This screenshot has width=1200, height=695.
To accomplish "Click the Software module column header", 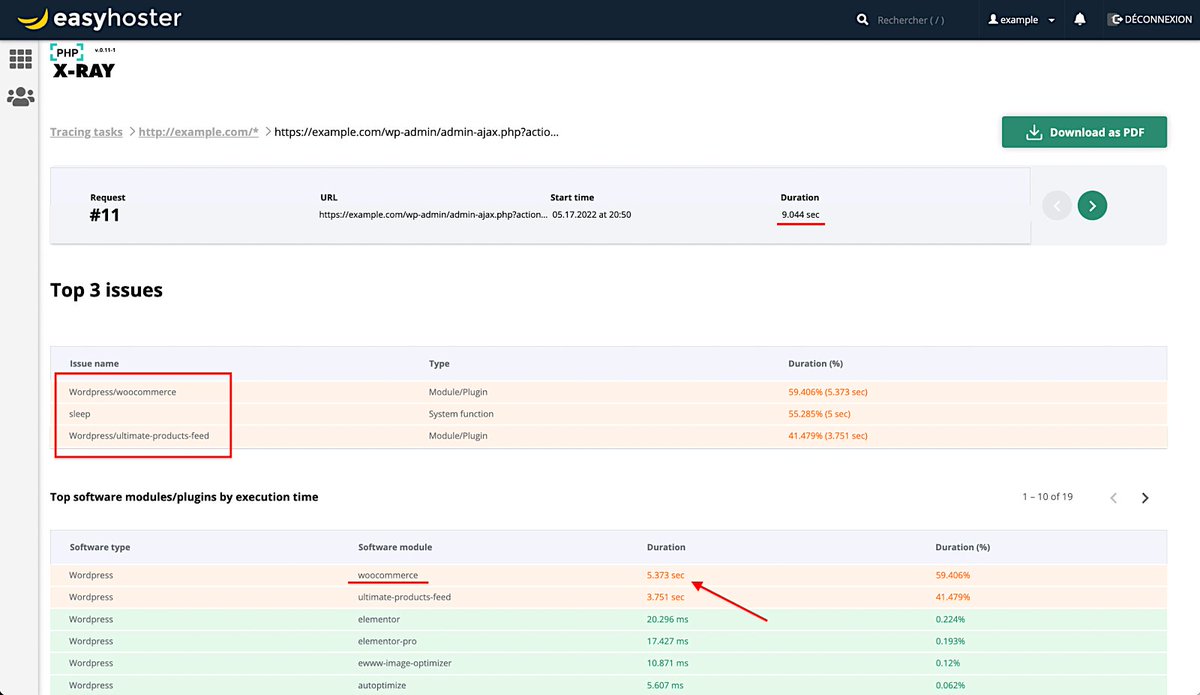I will 395,547.
